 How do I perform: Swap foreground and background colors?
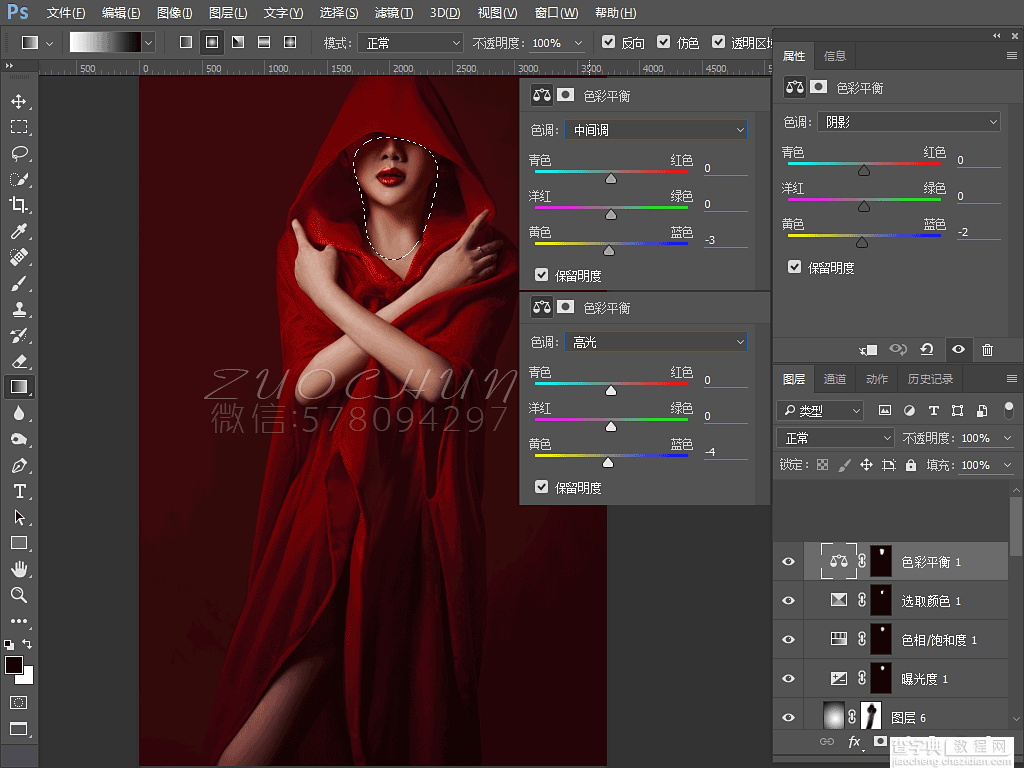click(27, 644)
